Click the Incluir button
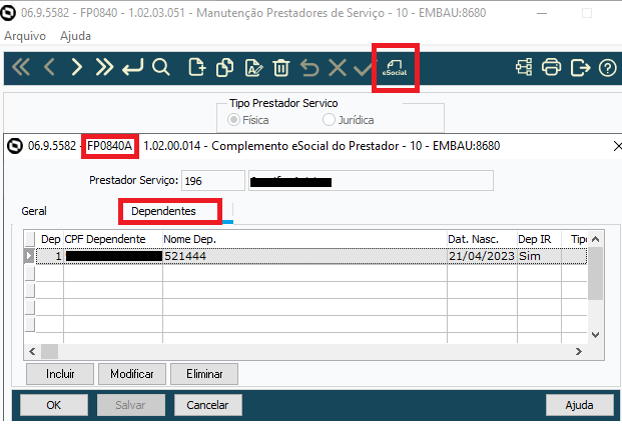Screen dimensions: 622x424 tap(60, 374)
